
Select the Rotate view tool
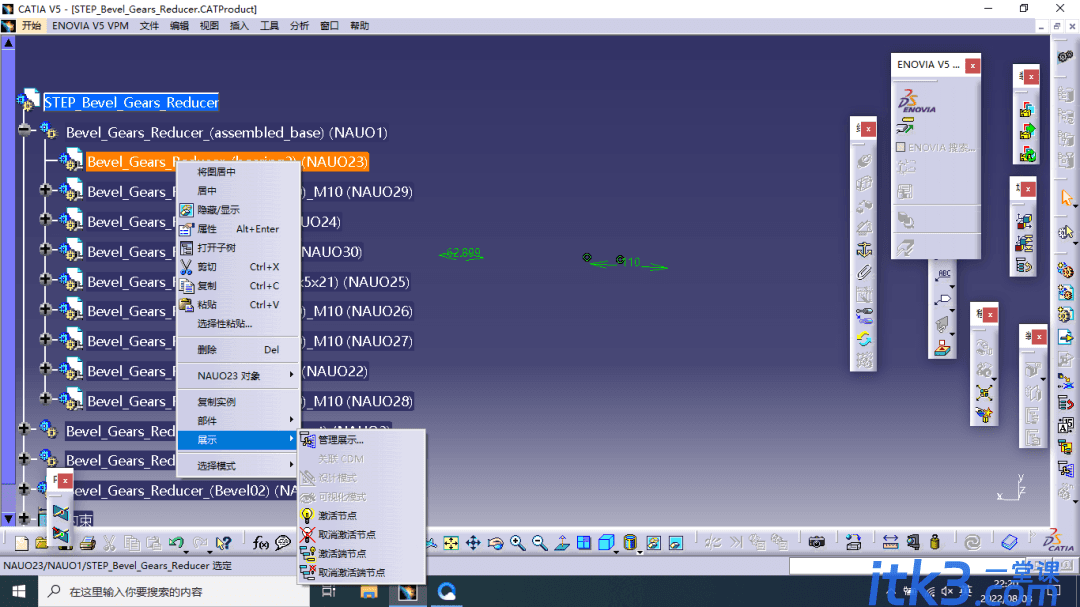point(495,544)
